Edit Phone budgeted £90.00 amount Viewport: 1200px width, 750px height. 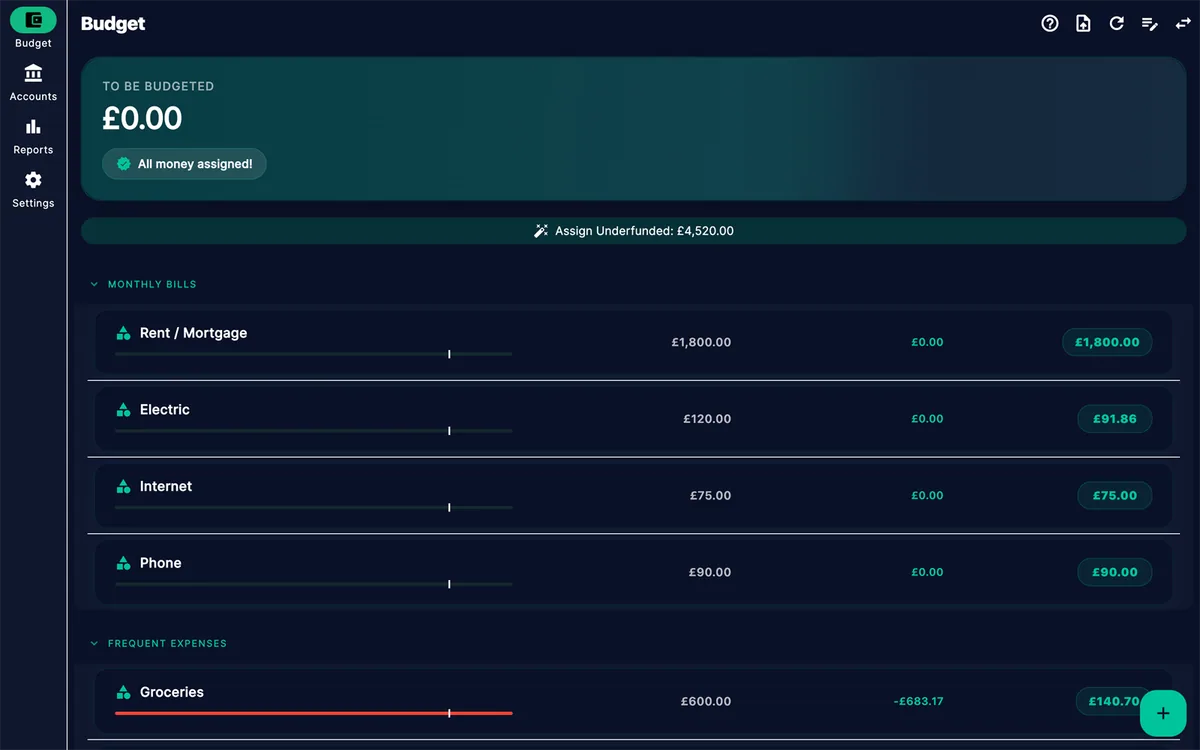710,572
